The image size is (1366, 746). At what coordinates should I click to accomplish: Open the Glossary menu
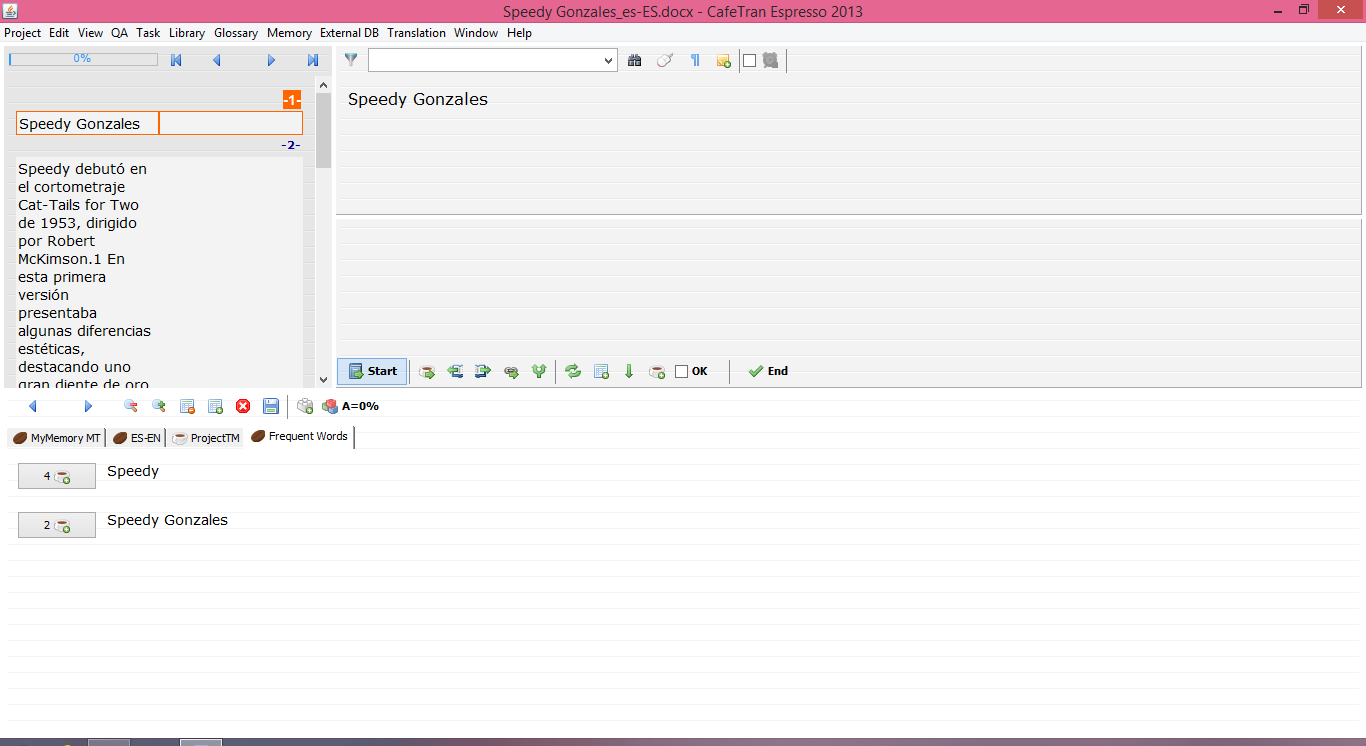(236, 33)
